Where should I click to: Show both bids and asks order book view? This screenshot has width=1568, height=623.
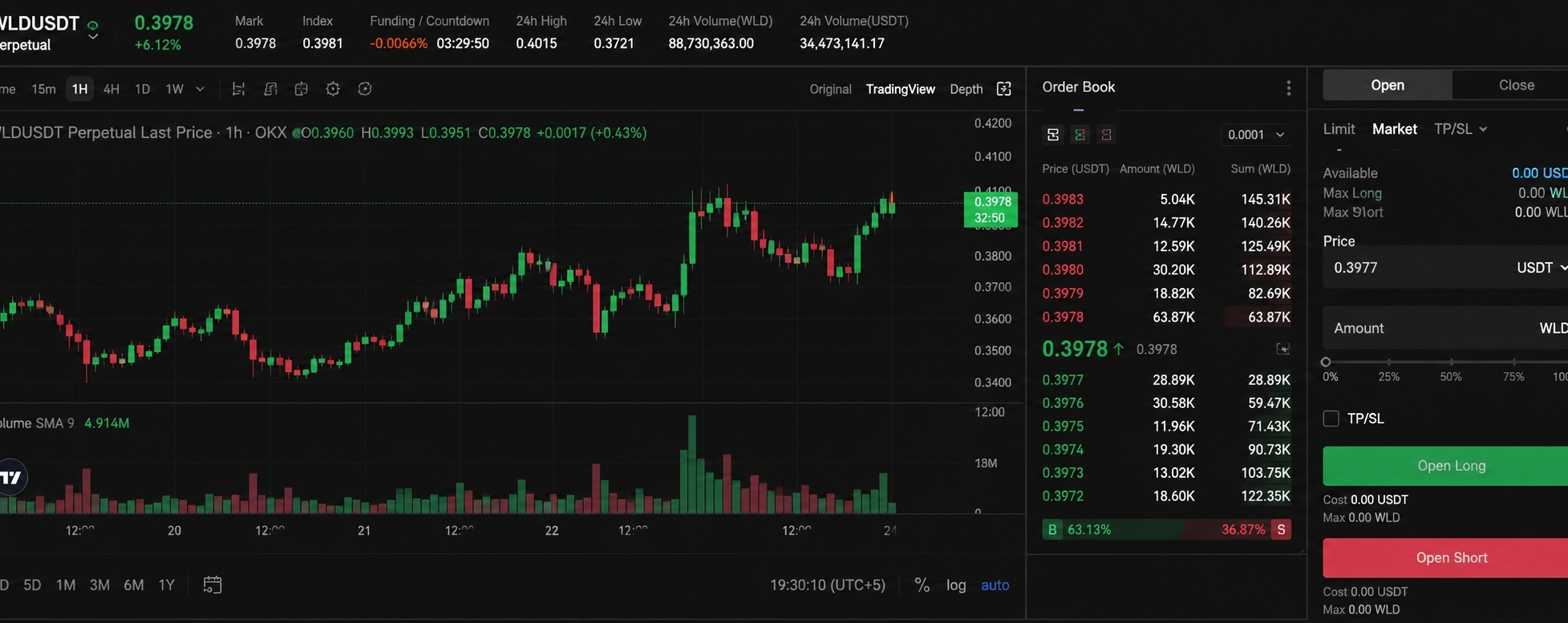1053,135
